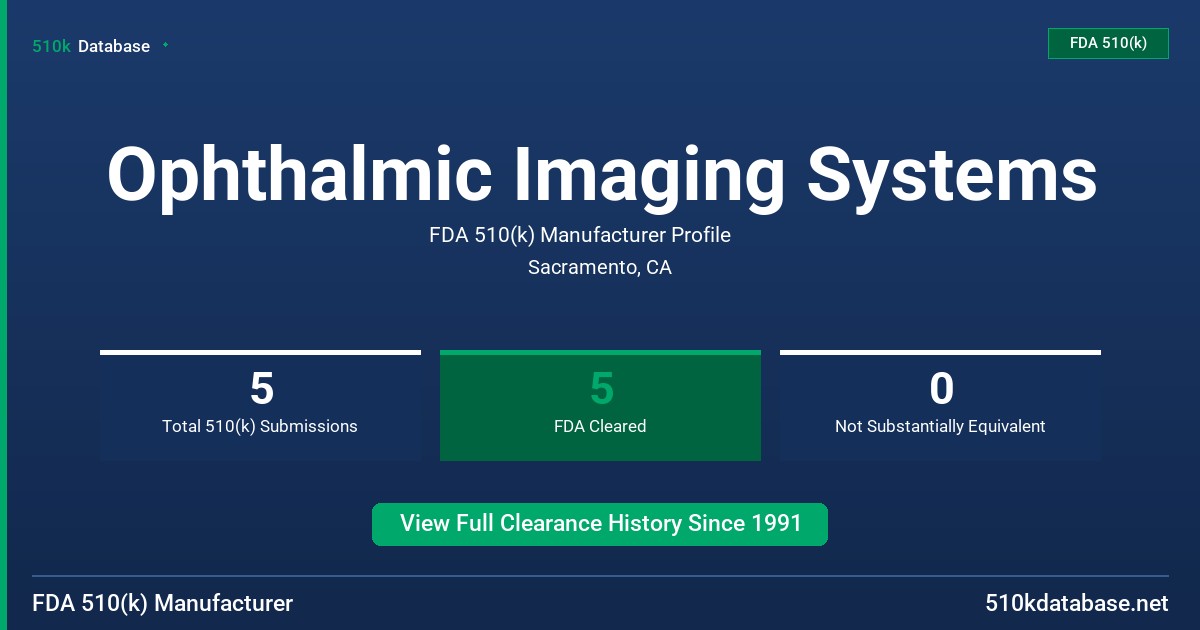Visit the 510kdatabase.net link
Viewport: 1200px width, 630px height.
1077,604
